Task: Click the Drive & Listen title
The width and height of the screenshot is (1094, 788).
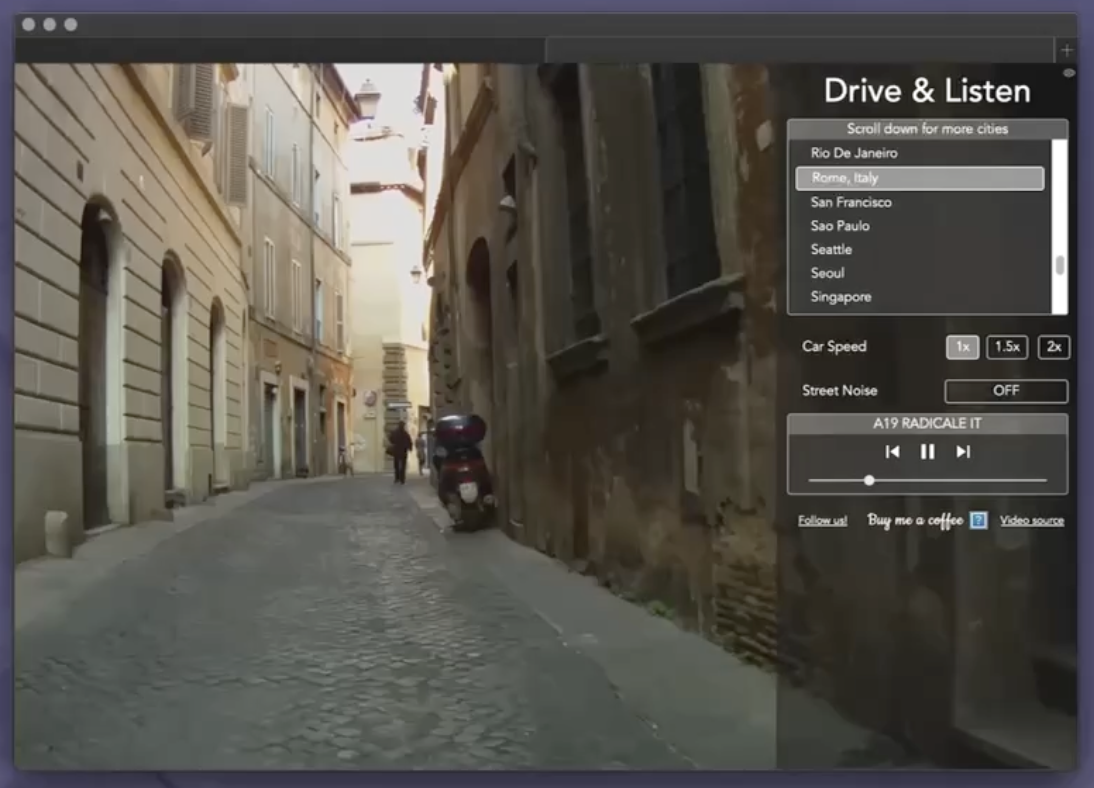Action: pos(927,91)
